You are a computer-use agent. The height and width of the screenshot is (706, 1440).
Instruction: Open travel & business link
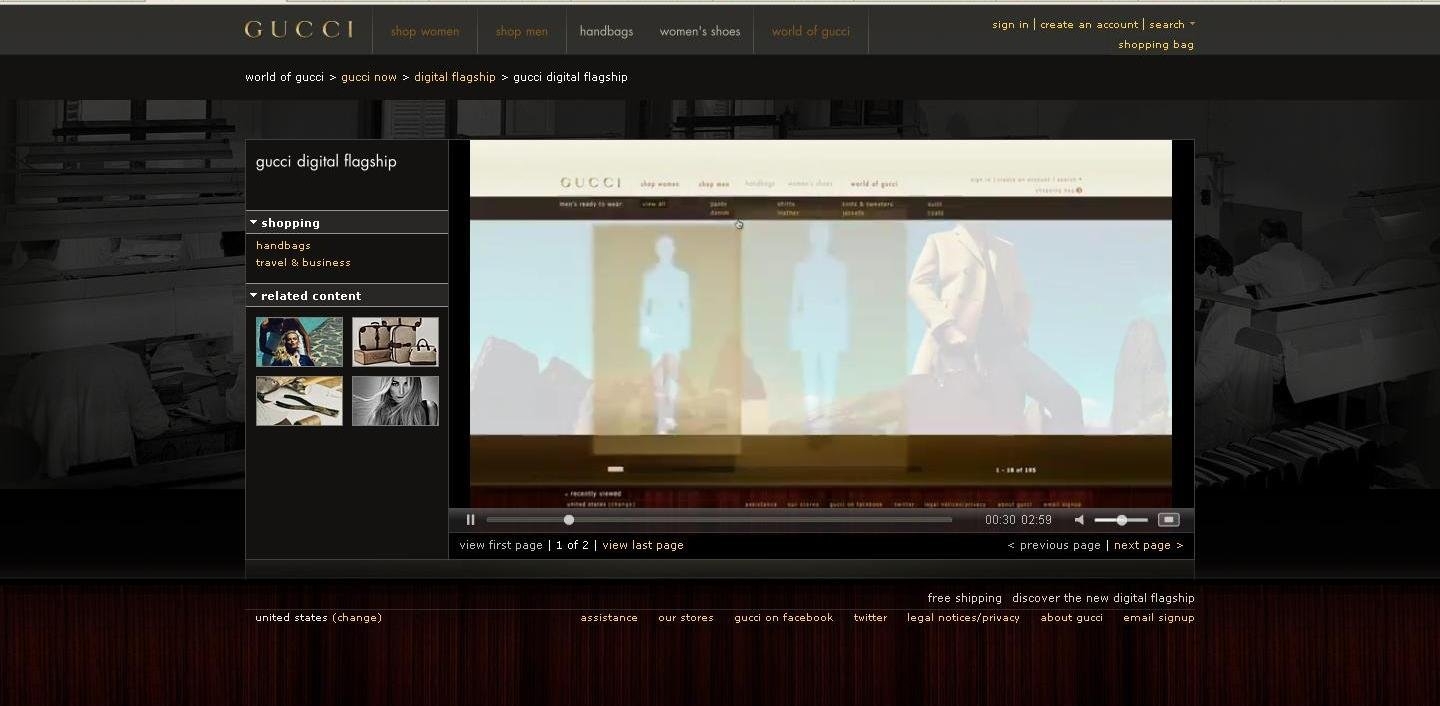303,262
